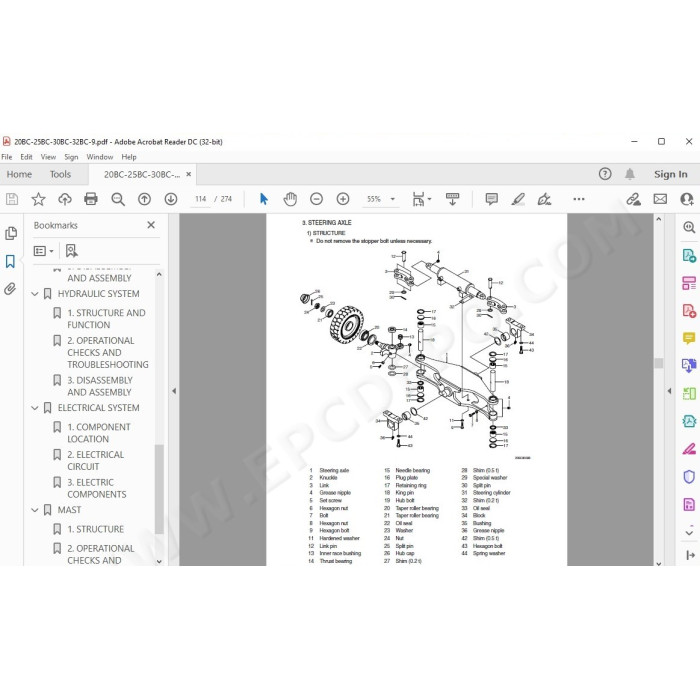Image resolution: width=700 pixels, height=700 pixels.
Task: Toggle the Page Thumbnails panel icon
Action: [10, 233]
